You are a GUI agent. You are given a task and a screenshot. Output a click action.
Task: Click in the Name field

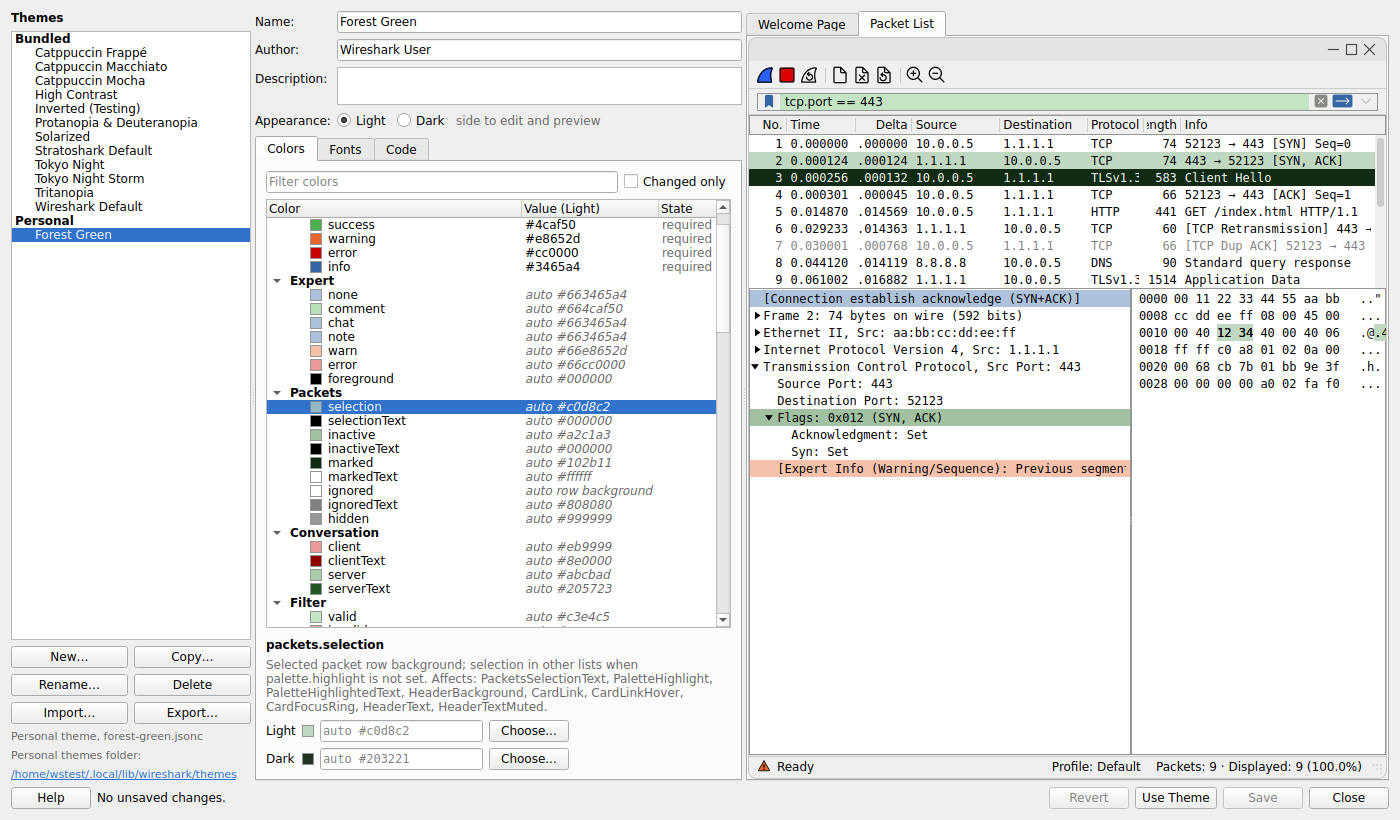click(539, 21)
